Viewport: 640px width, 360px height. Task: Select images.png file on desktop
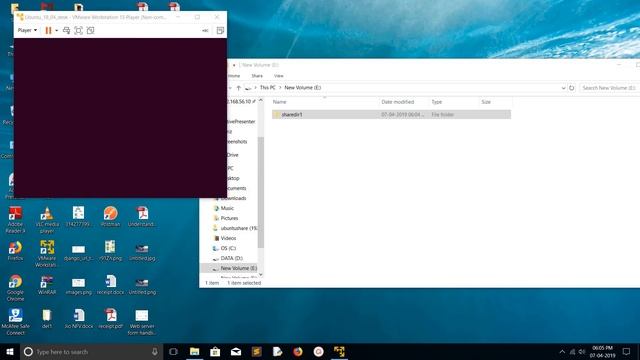click(78, 285)
